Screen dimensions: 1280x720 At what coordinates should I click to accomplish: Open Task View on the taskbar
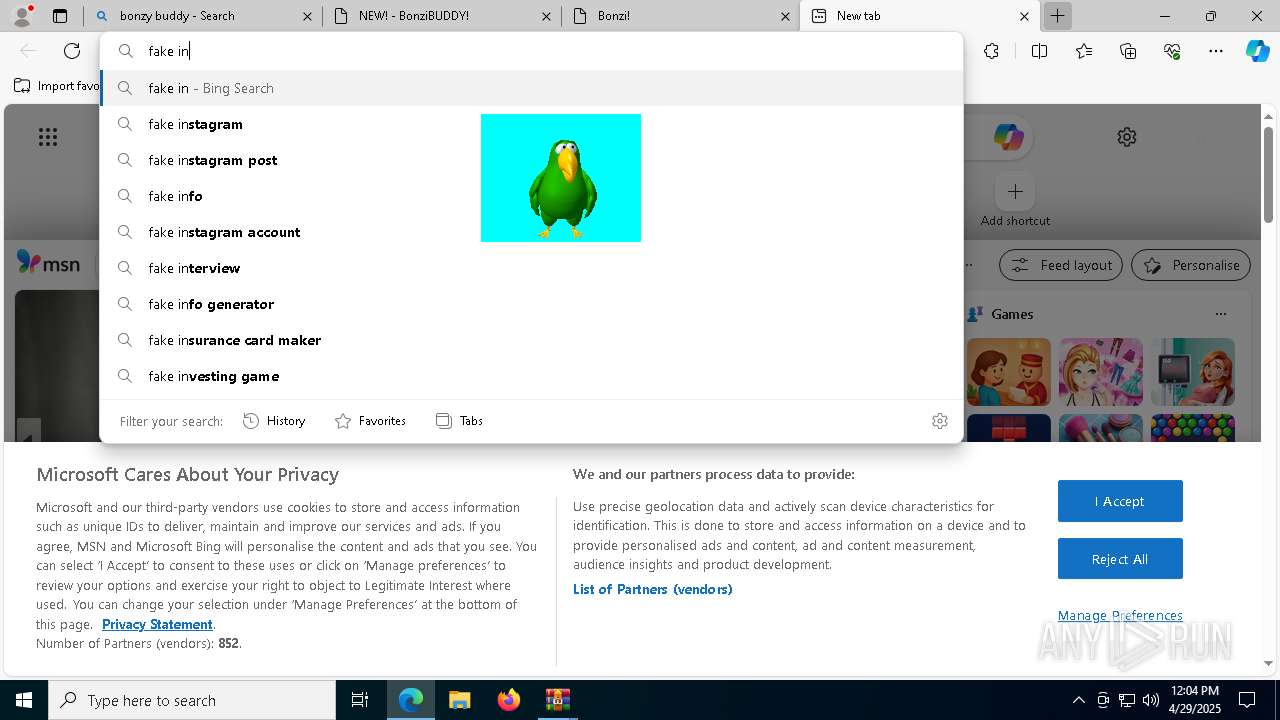pos(360,700)
